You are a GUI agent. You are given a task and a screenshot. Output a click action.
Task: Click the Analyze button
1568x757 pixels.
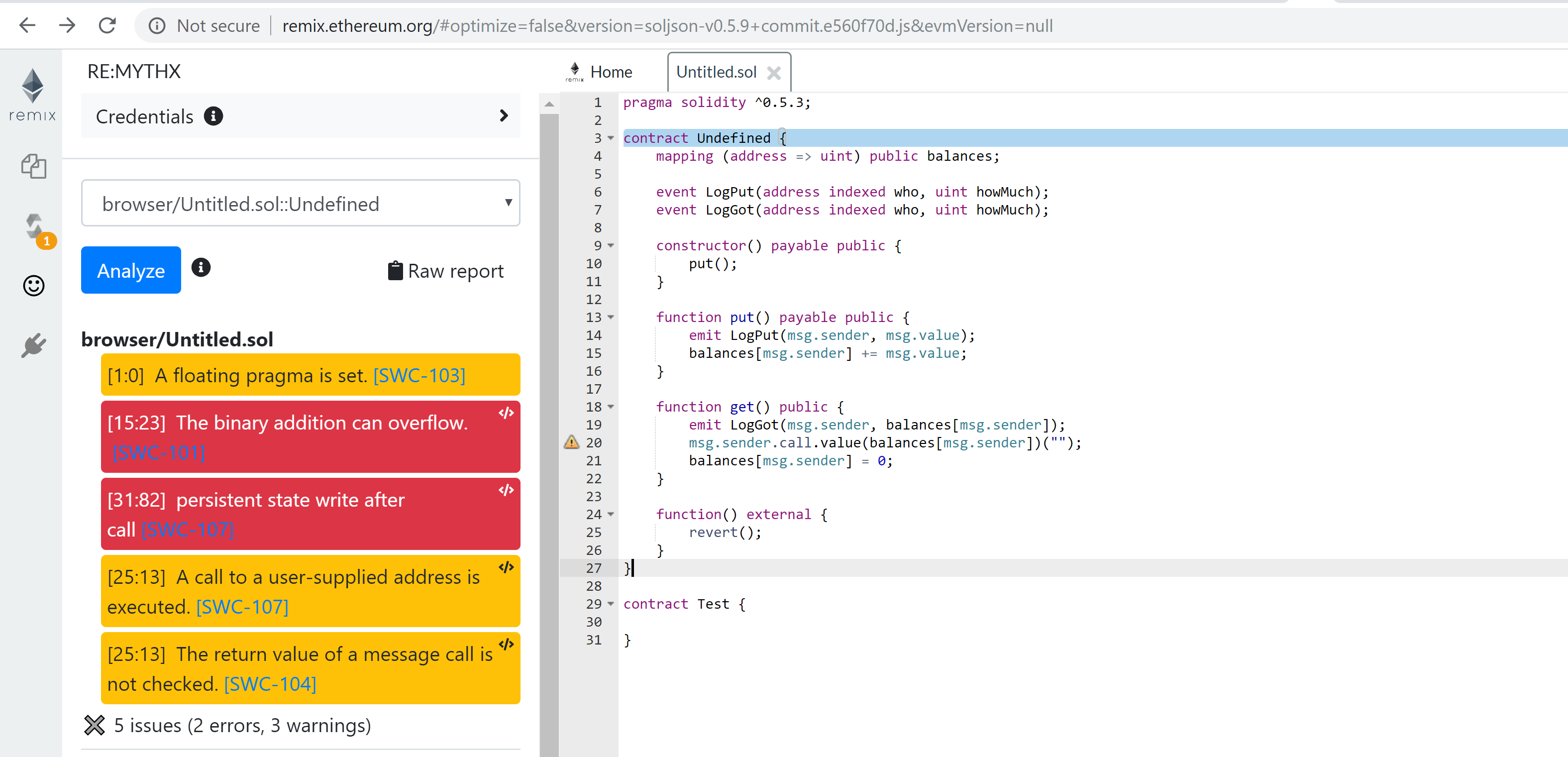click(x=131, y=270)
